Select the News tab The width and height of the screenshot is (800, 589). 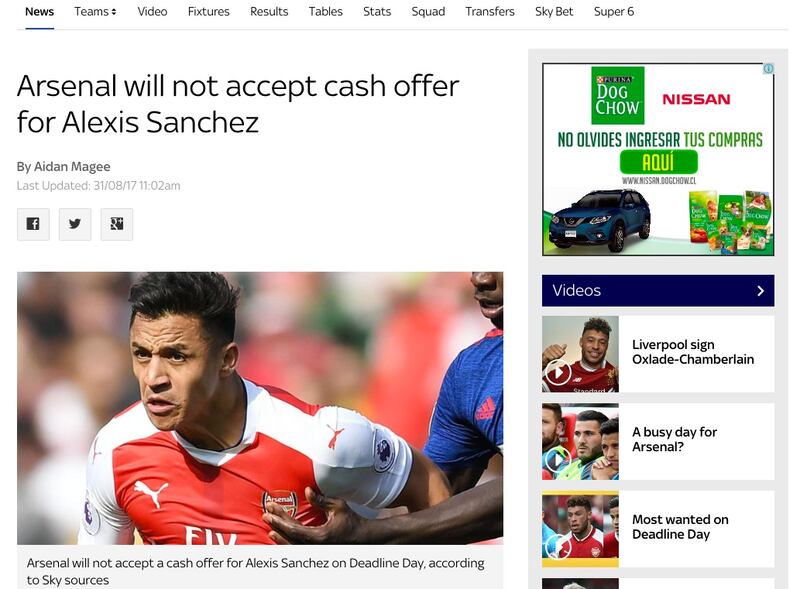39,11
